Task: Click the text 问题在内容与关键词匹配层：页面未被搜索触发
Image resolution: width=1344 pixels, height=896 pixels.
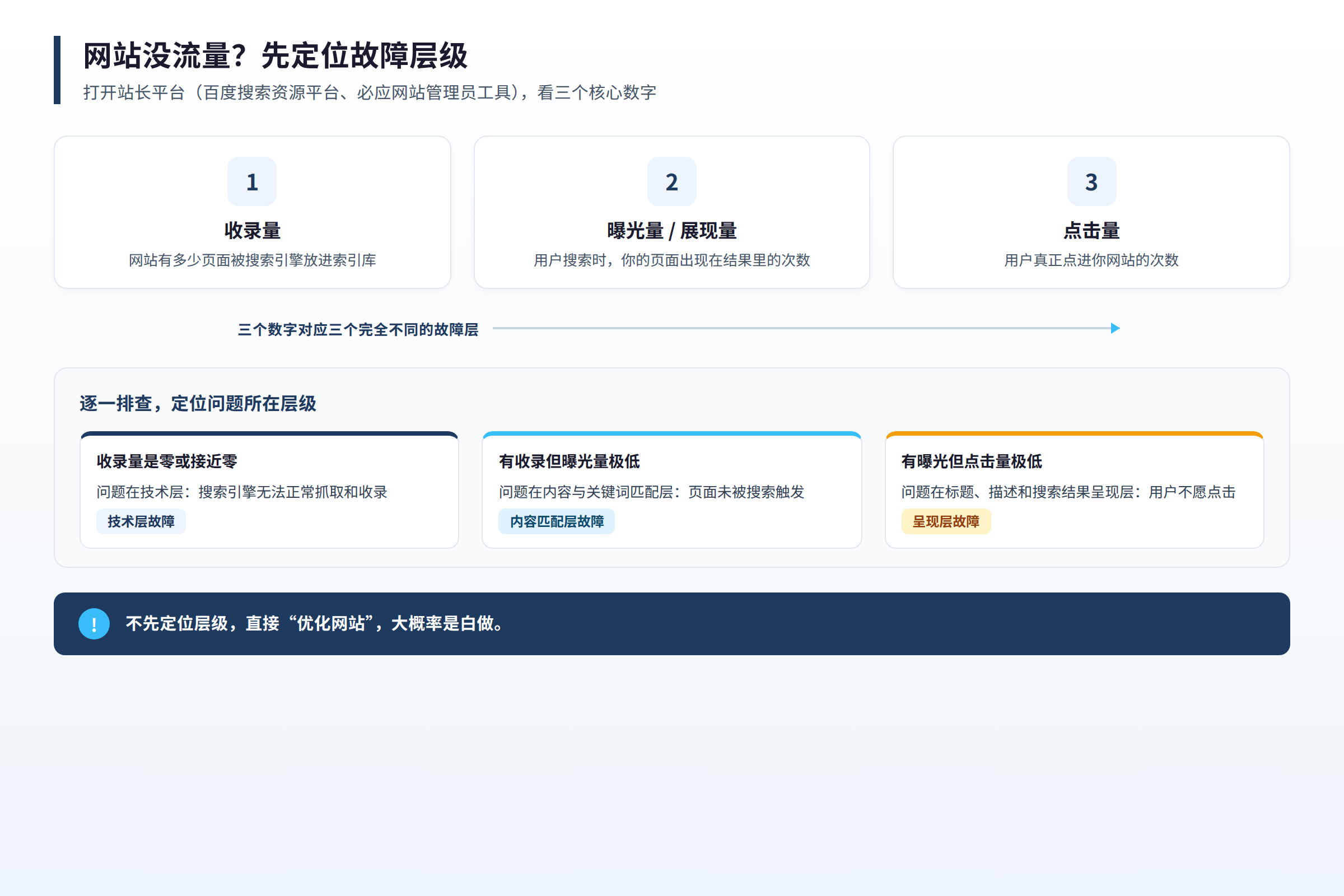Action: 651,492
